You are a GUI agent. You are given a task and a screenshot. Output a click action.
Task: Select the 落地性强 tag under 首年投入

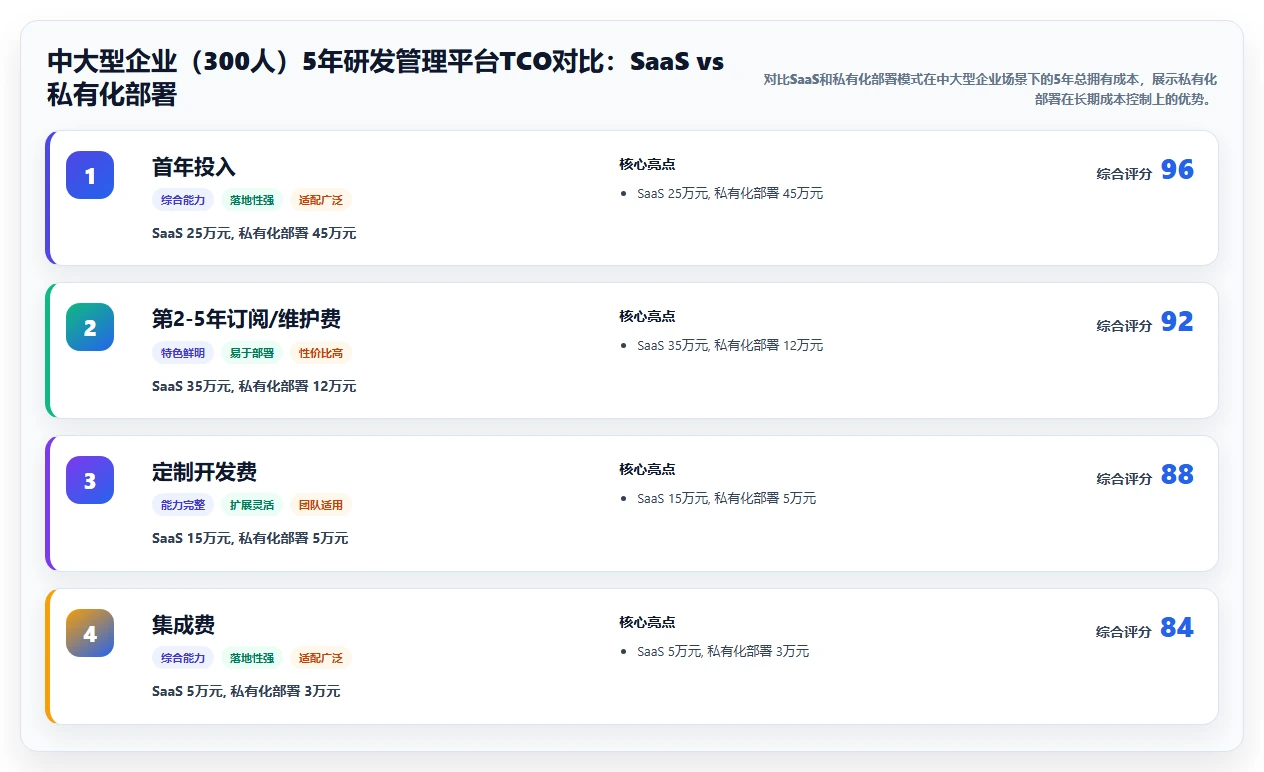click(252, 200)
